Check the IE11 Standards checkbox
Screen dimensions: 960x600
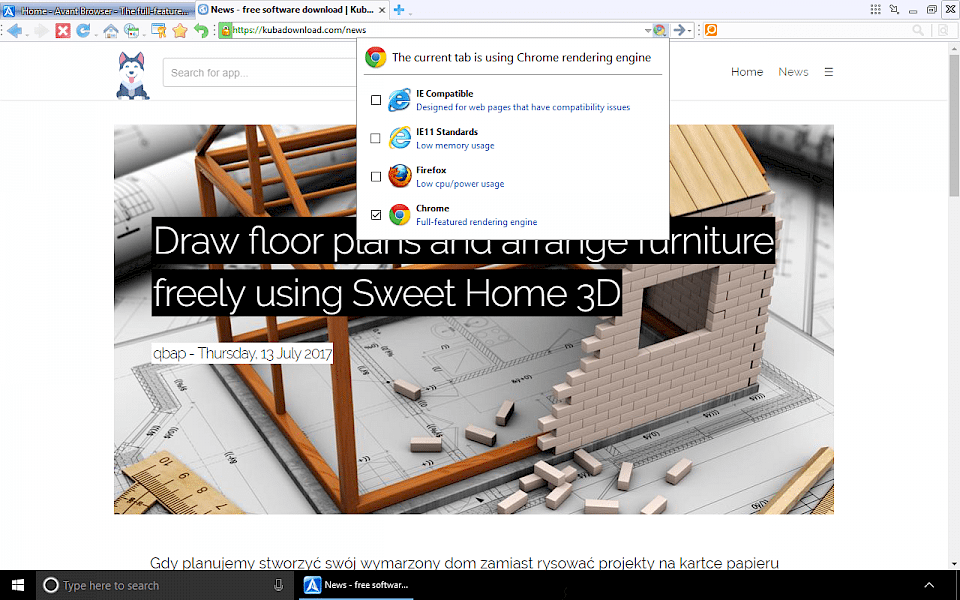376,138
